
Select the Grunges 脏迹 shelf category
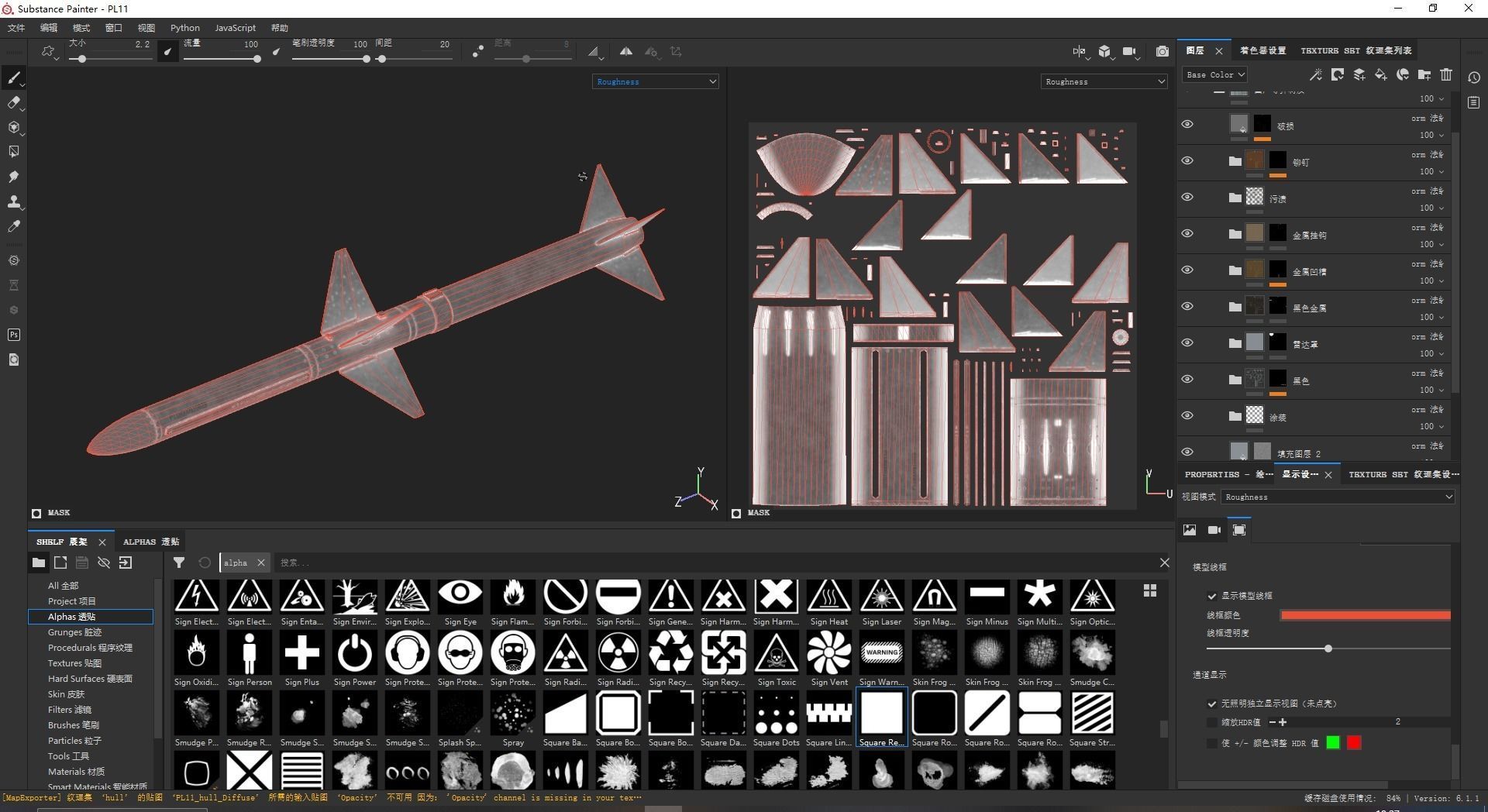74,632
